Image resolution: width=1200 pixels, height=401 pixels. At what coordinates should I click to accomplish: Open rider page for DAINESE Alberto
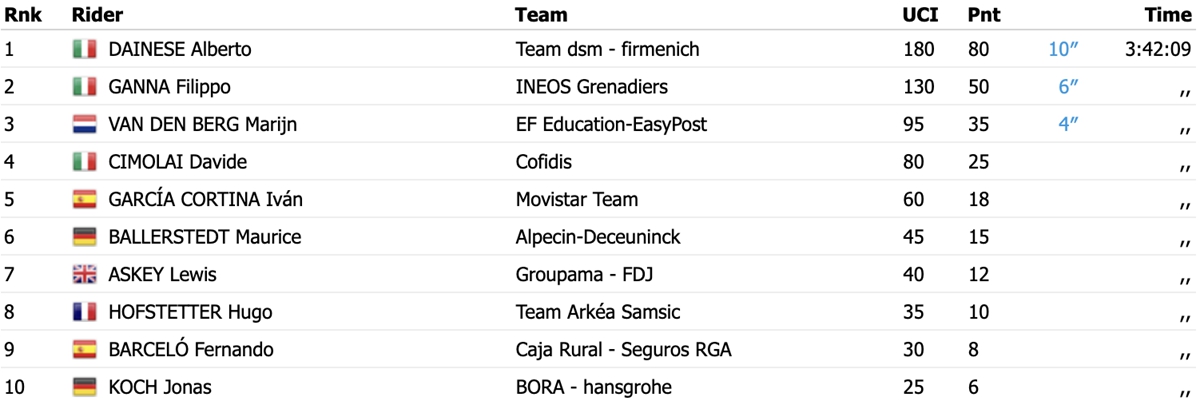[179, 49]
